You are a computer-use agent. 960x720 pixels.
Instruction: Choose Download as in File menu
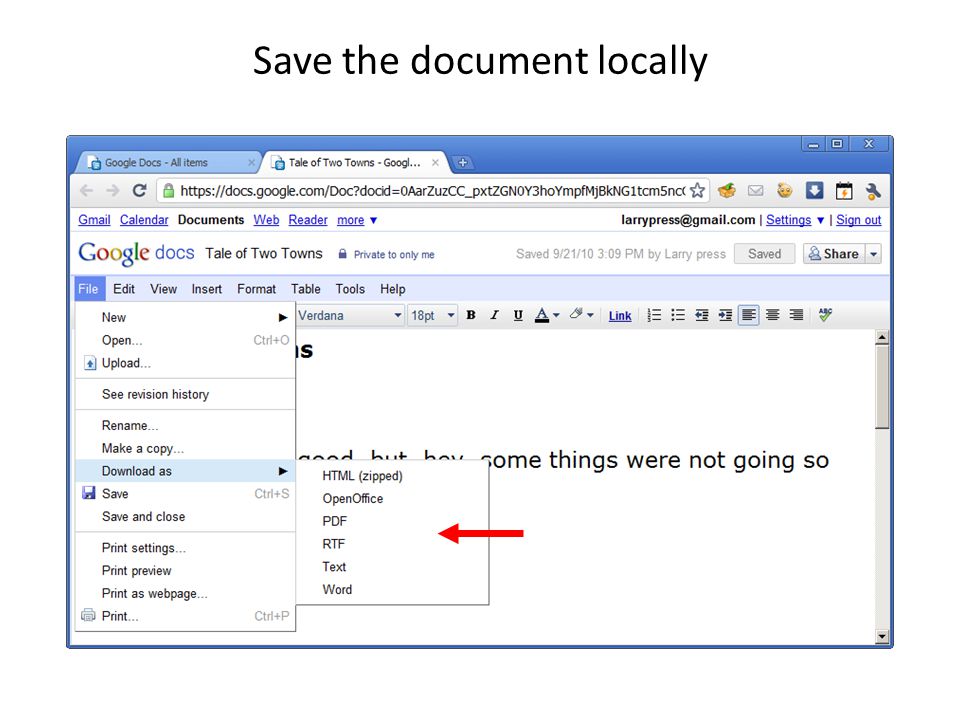(x=185, y=471)
